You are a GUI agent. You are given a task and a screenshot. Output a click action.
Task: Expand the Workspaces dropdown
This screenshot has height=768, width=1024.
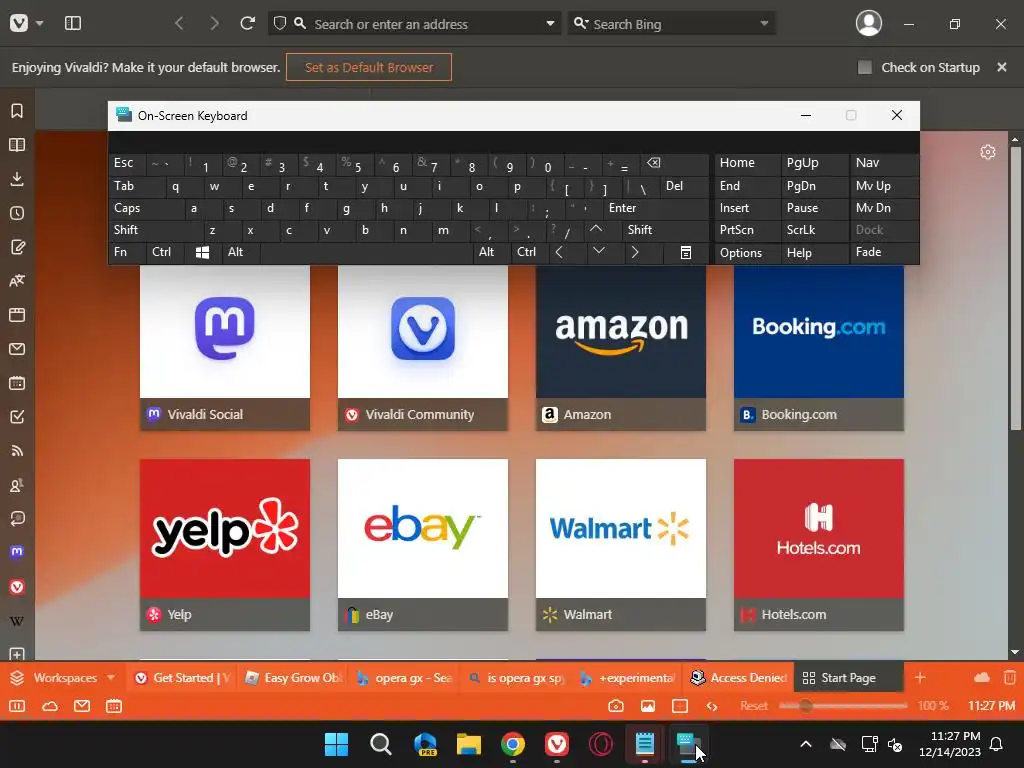pyautogui.click(x=110, y=678)
